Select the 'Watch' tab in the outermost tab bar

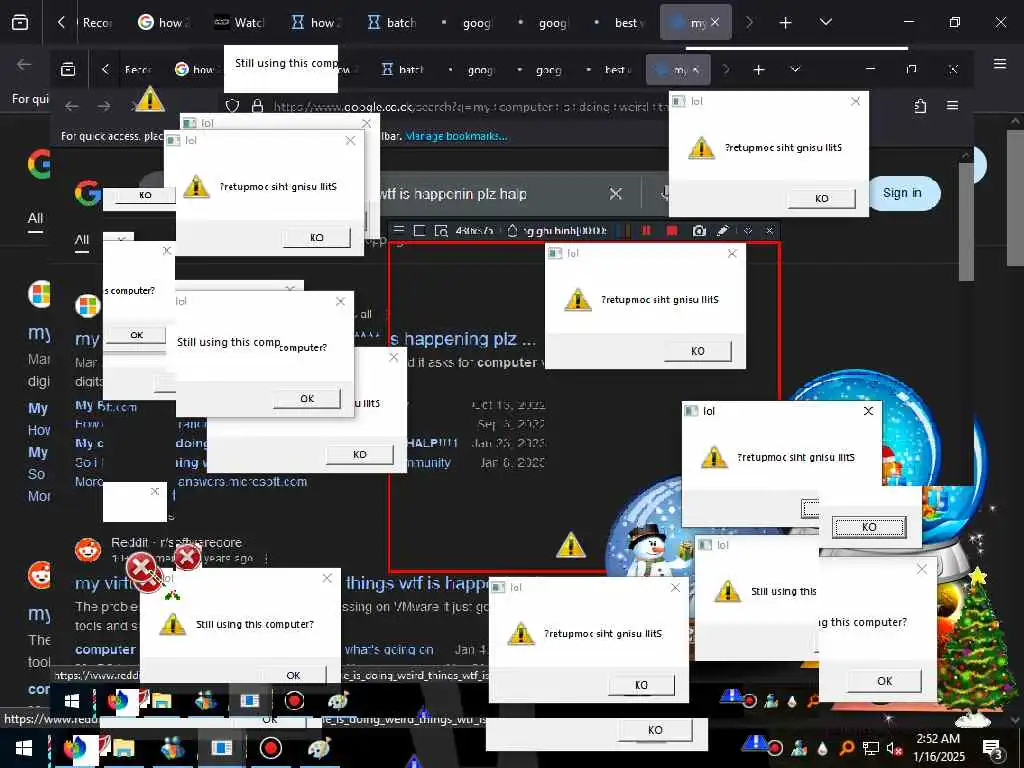pos(240,23)
